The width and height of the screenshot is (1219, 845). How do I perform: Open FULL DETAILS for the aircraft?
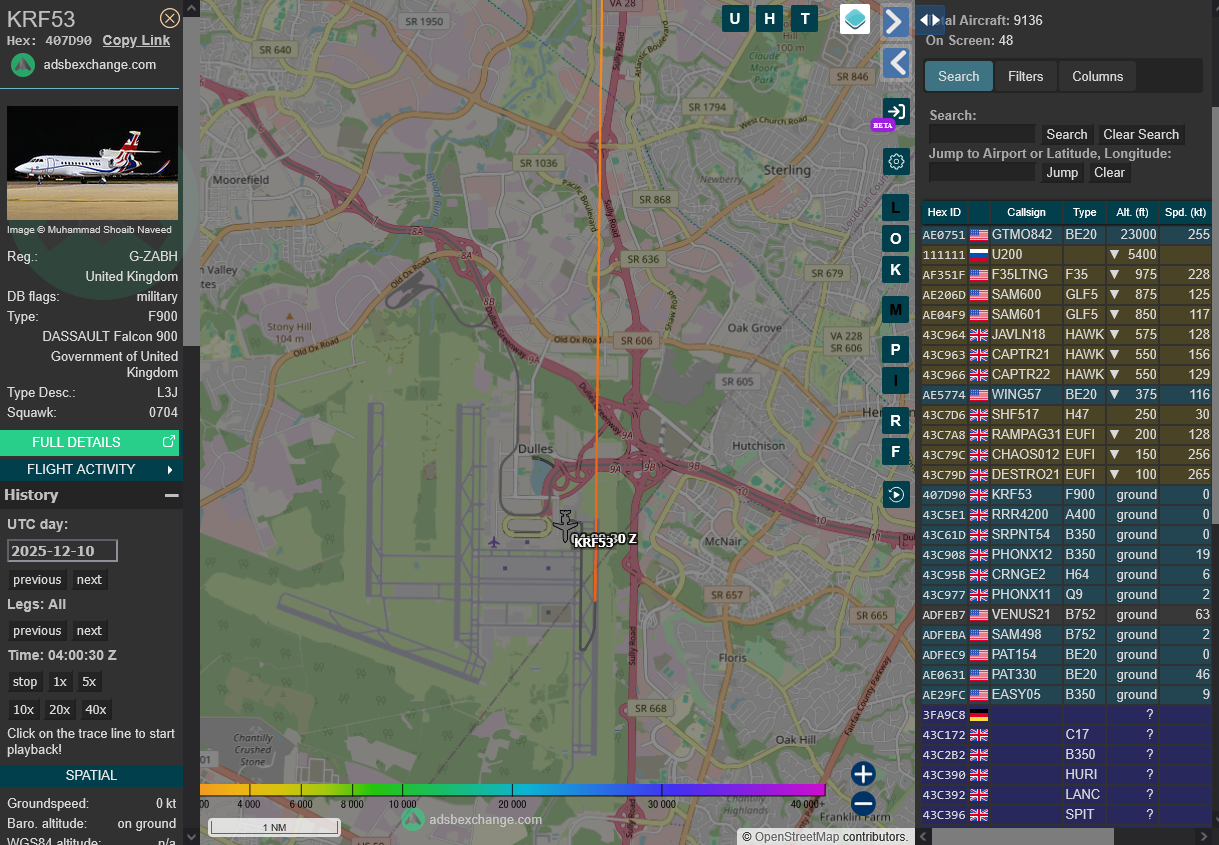(91, 442)
